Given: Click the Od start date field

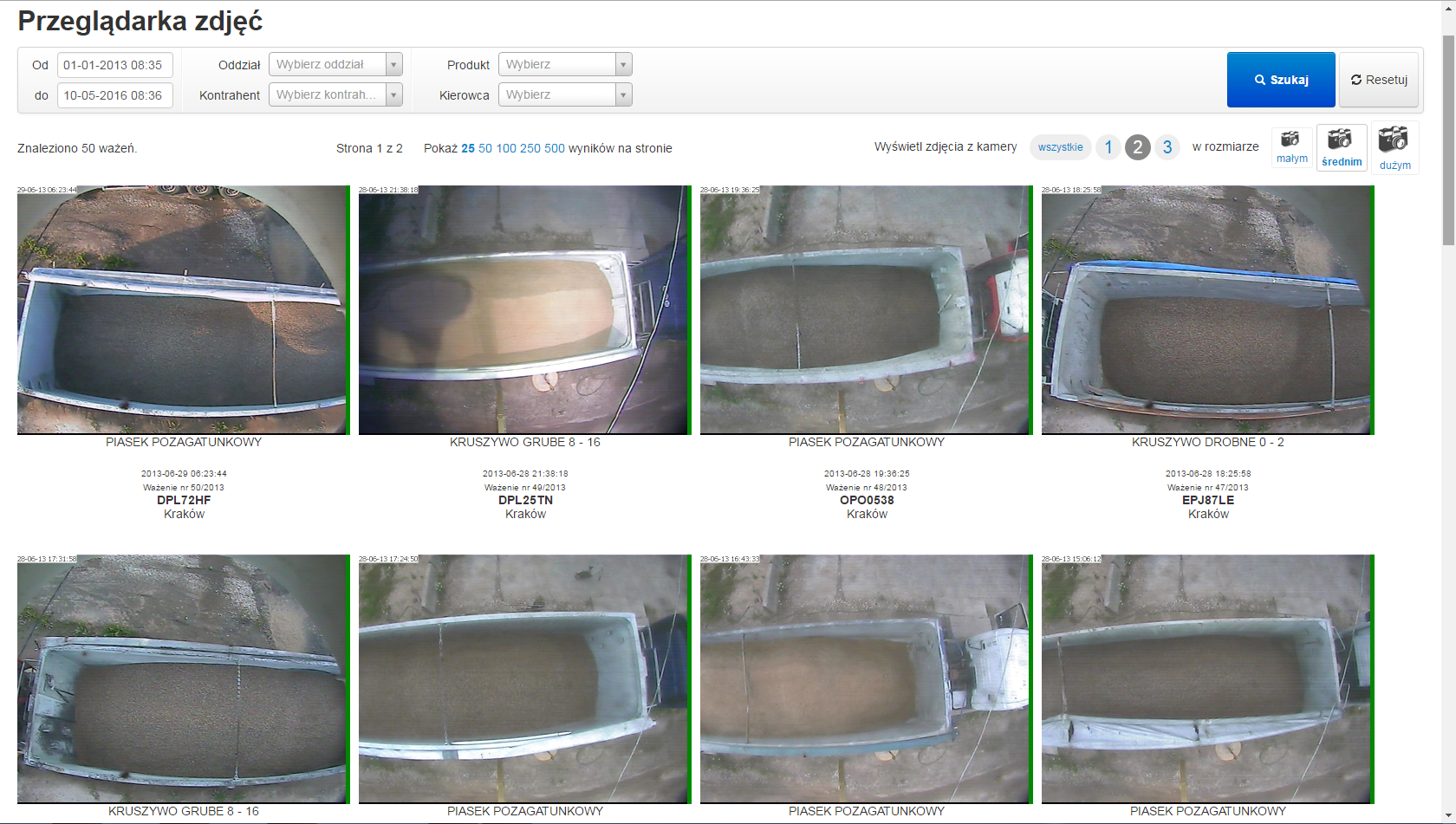Looking at the screenshot, I should pos(114,65).
